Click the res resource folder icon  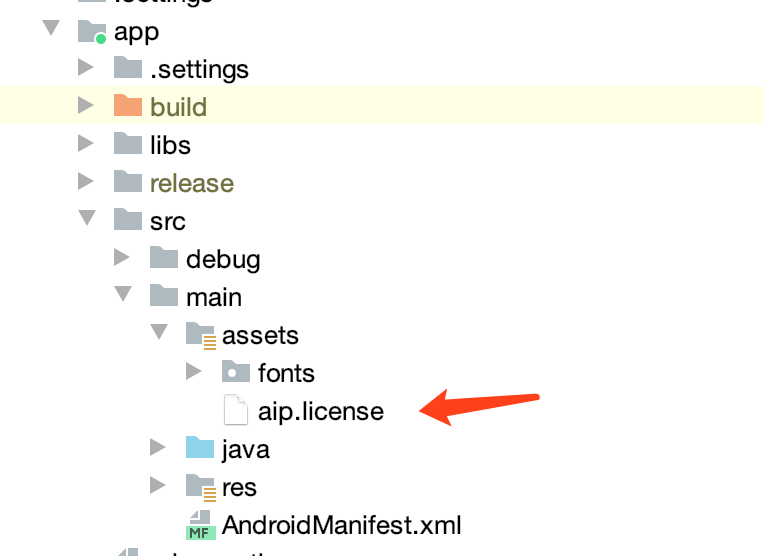pos(201,488)
